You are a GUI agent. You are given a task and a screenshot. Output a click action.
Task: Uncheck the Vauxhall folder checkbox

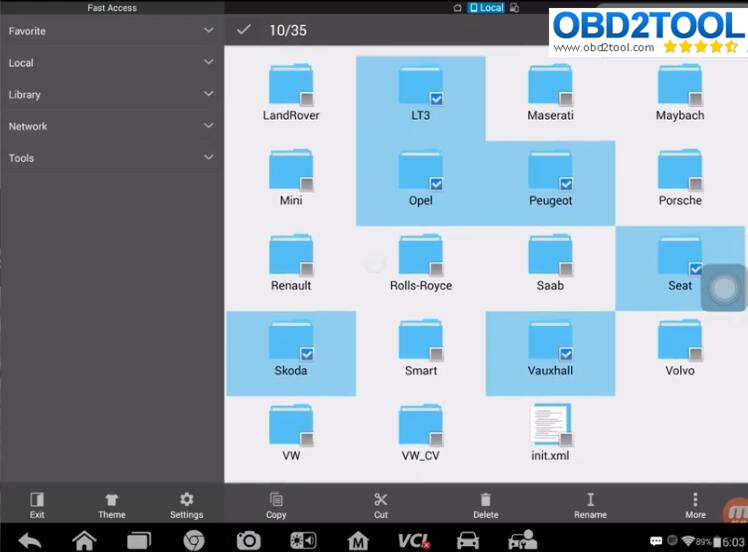[x=566, y=354]
